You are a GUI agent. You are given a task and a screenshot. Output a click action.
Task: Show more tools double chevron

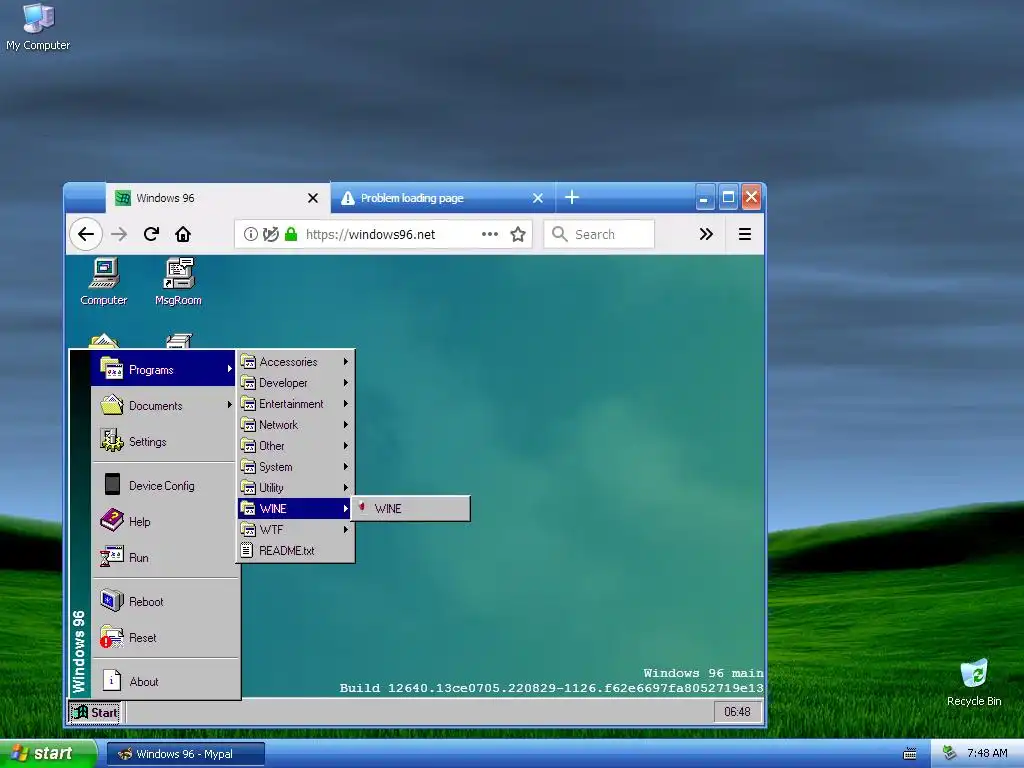tap(706, 234)
